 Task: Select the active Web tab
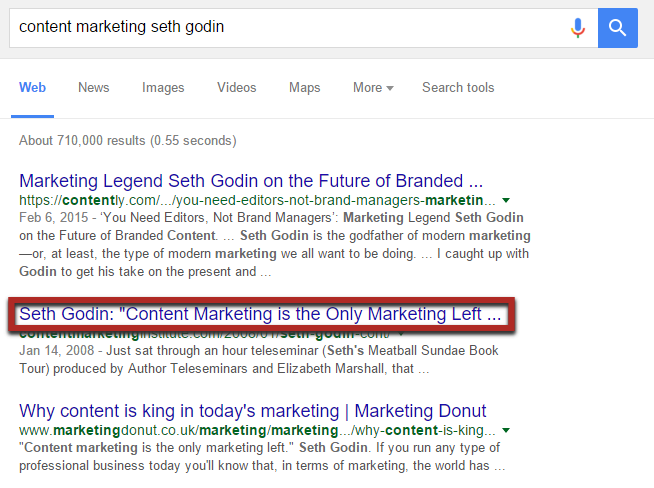[33, 88]
